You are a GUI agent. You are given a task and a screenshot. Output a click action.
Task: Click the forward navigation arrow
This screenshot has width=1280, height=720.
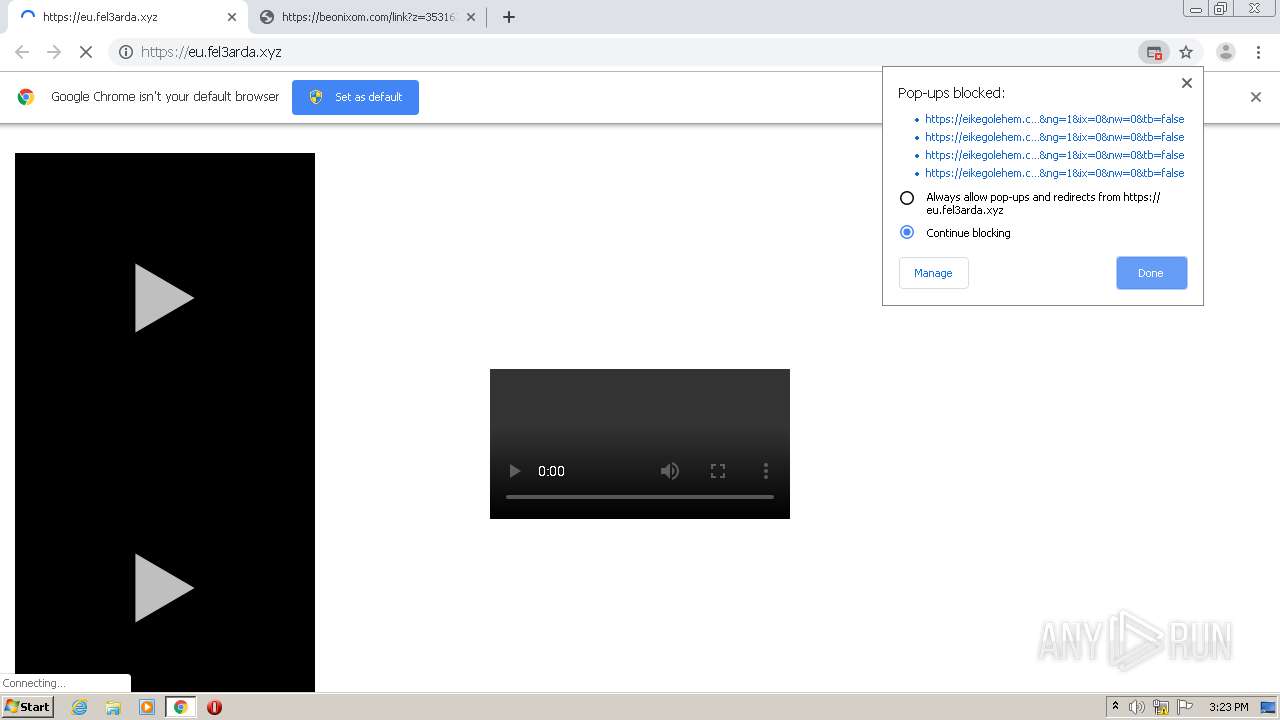pyautogui.click(x=54, y=52)
